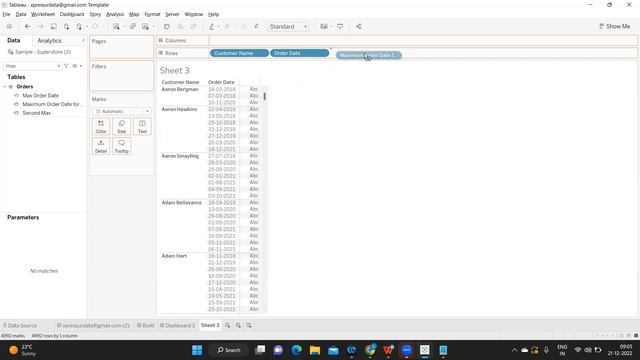
Task: Open the Map menu
Action: [x=134, y=14]
